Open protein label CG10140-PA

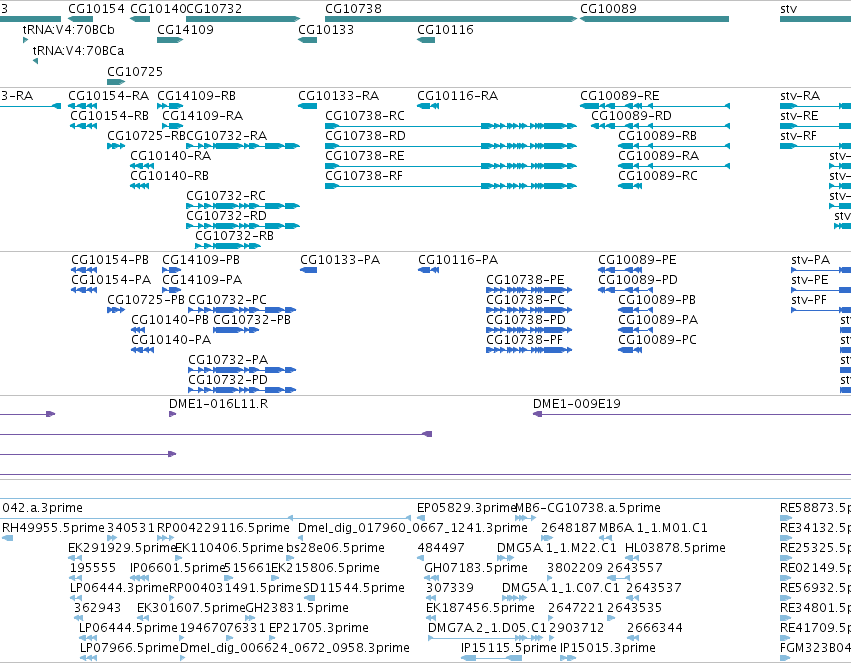click(x=171, y=340)
